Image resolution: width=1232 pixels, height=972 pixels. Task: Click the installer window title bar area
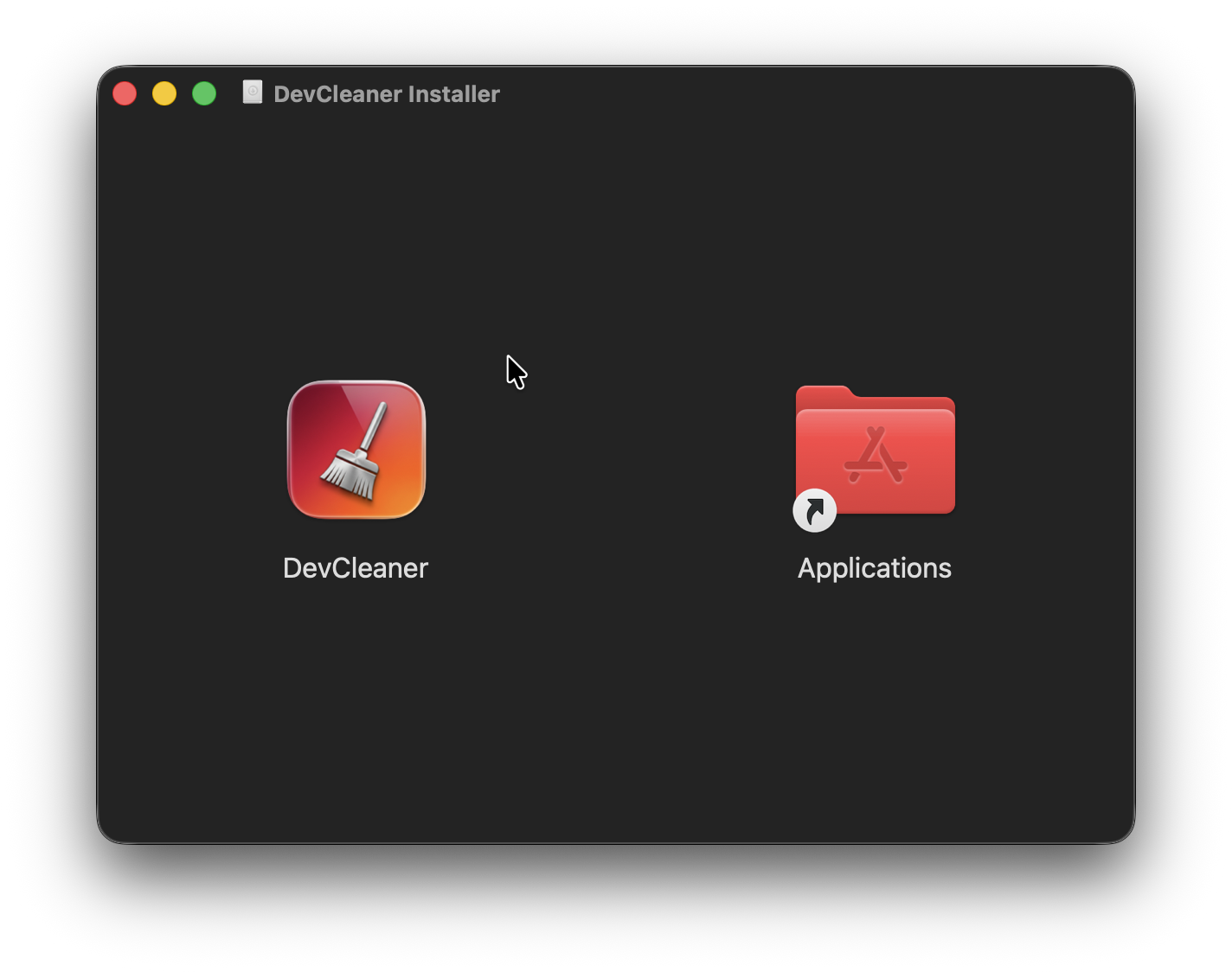[x=606, y=93]
